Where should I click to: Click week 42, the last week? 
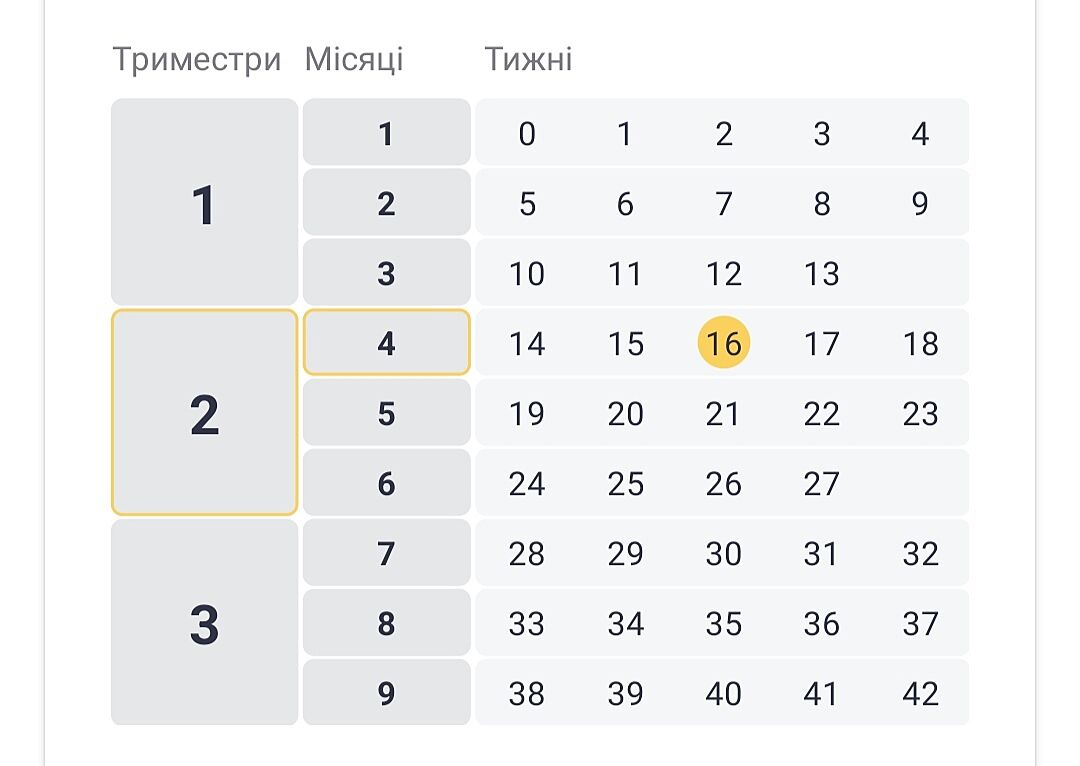[x=920, y=693]
